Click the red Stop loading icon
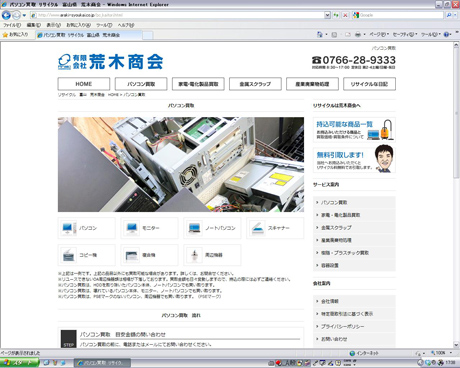This screenshot has width=460, height=368. pos(345,15)
